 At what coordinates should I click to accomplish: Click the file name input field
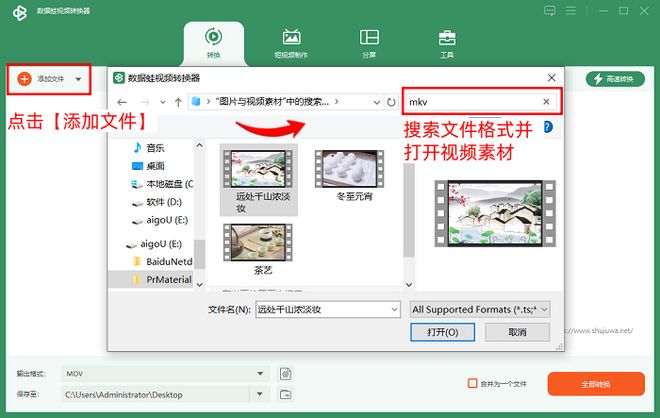[323, 310]
